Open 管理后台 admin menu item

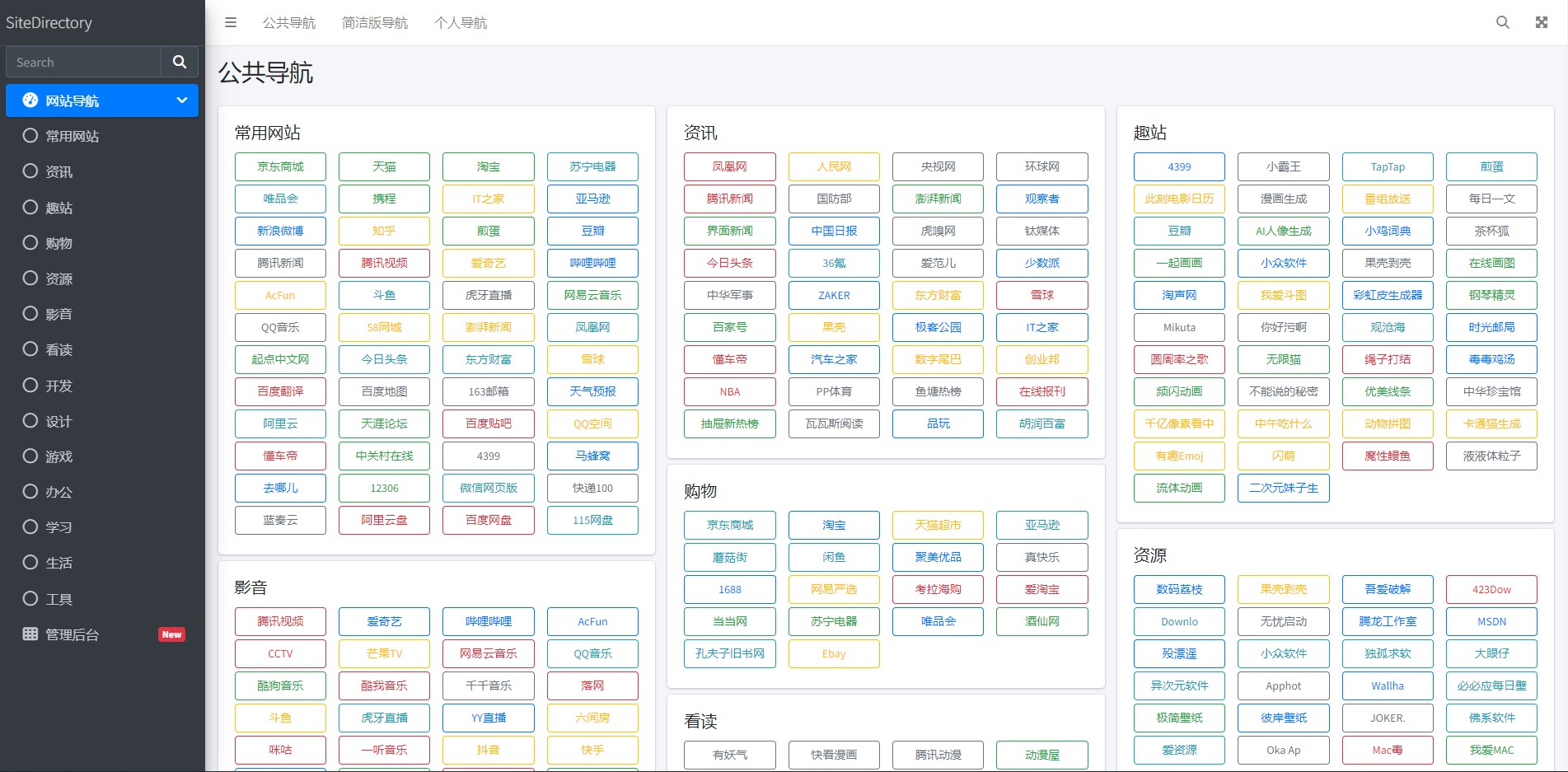coord(102,634)
